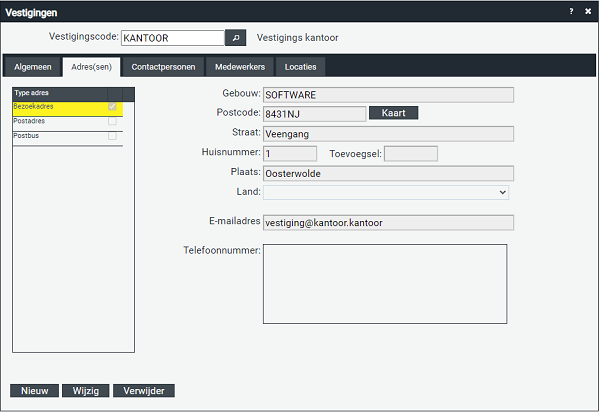Click the Huisnummer field
This screenshot has height=412, width=600.
click(x=290, y=154)
